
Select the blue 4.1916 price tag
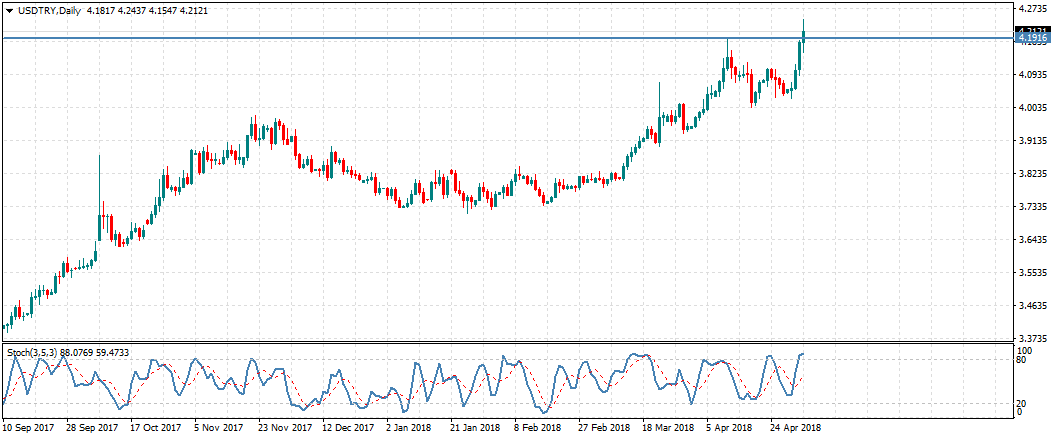click(1032, 38)
